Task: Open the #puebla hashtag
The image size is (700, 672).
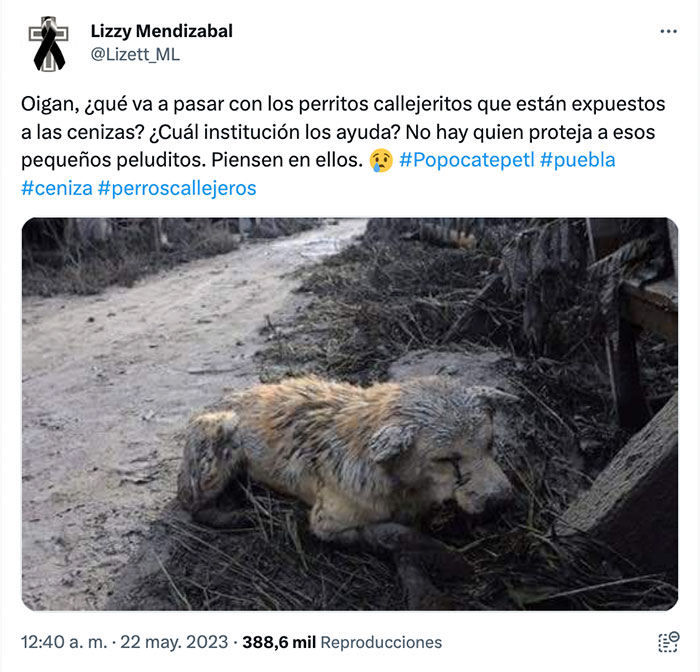Action: click(x=577, y=160)
